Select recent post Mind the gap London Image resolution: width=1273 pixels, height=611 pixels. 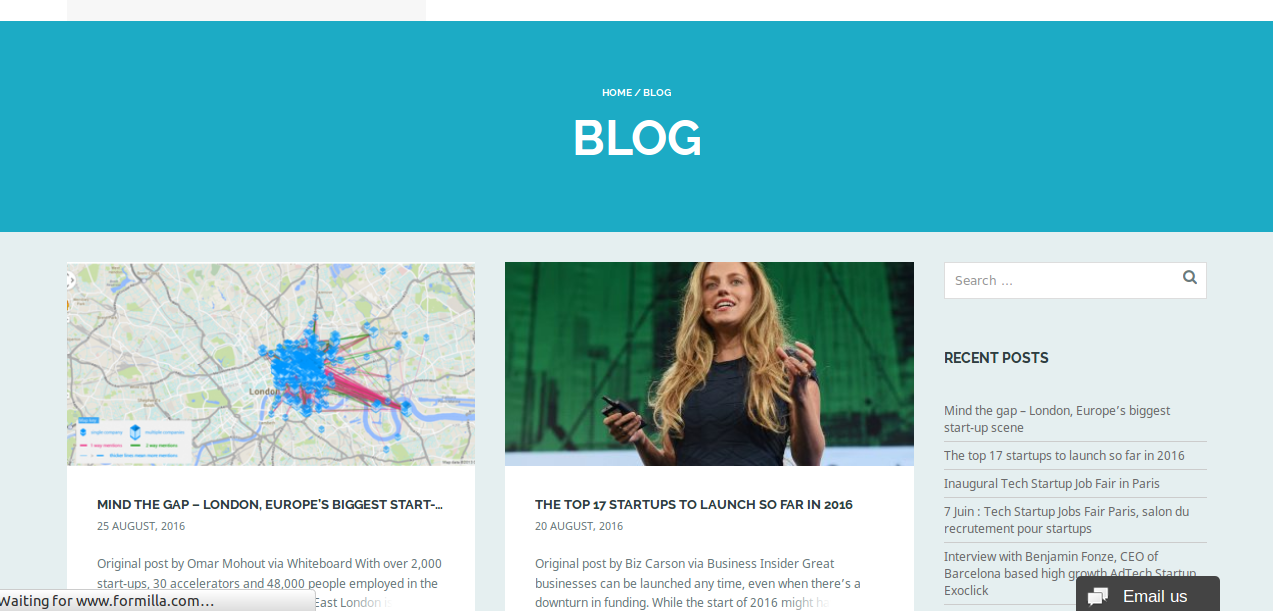(x=1057, y=419)
